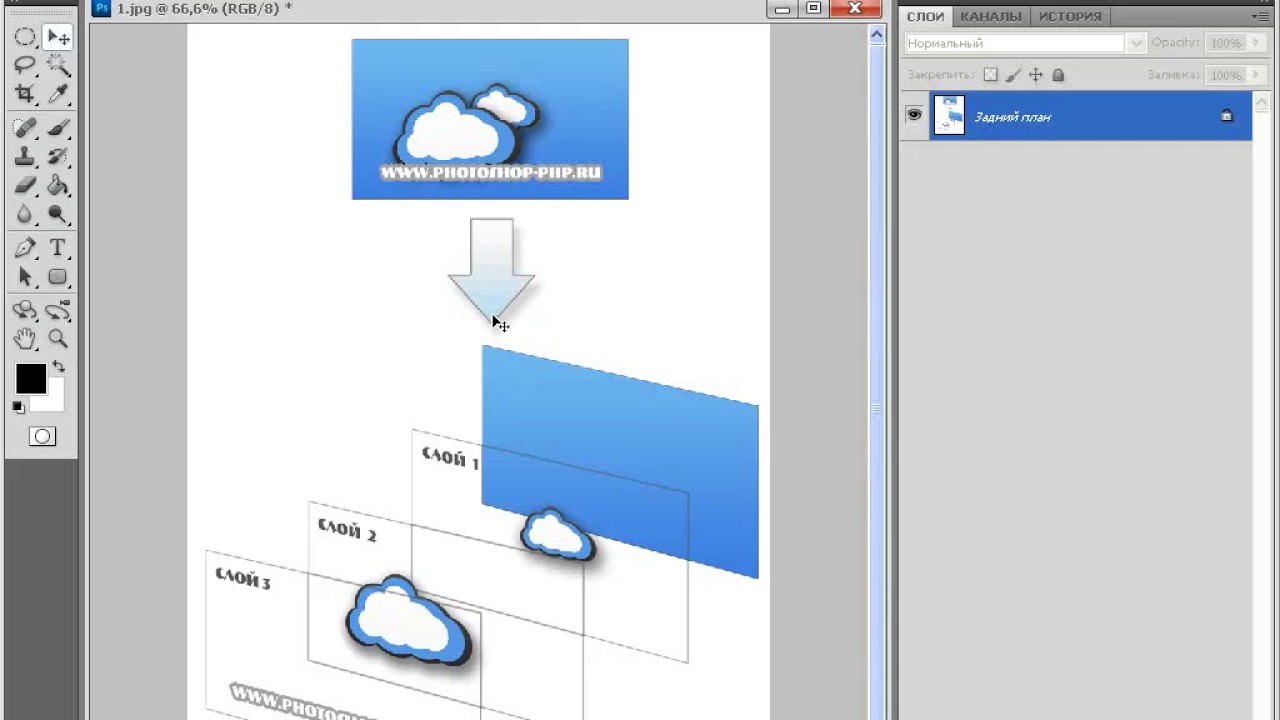The width and height of the screenshot is (1280, 720).
Task: Select the Healing Brush tool
Action: tap(25, 127)
